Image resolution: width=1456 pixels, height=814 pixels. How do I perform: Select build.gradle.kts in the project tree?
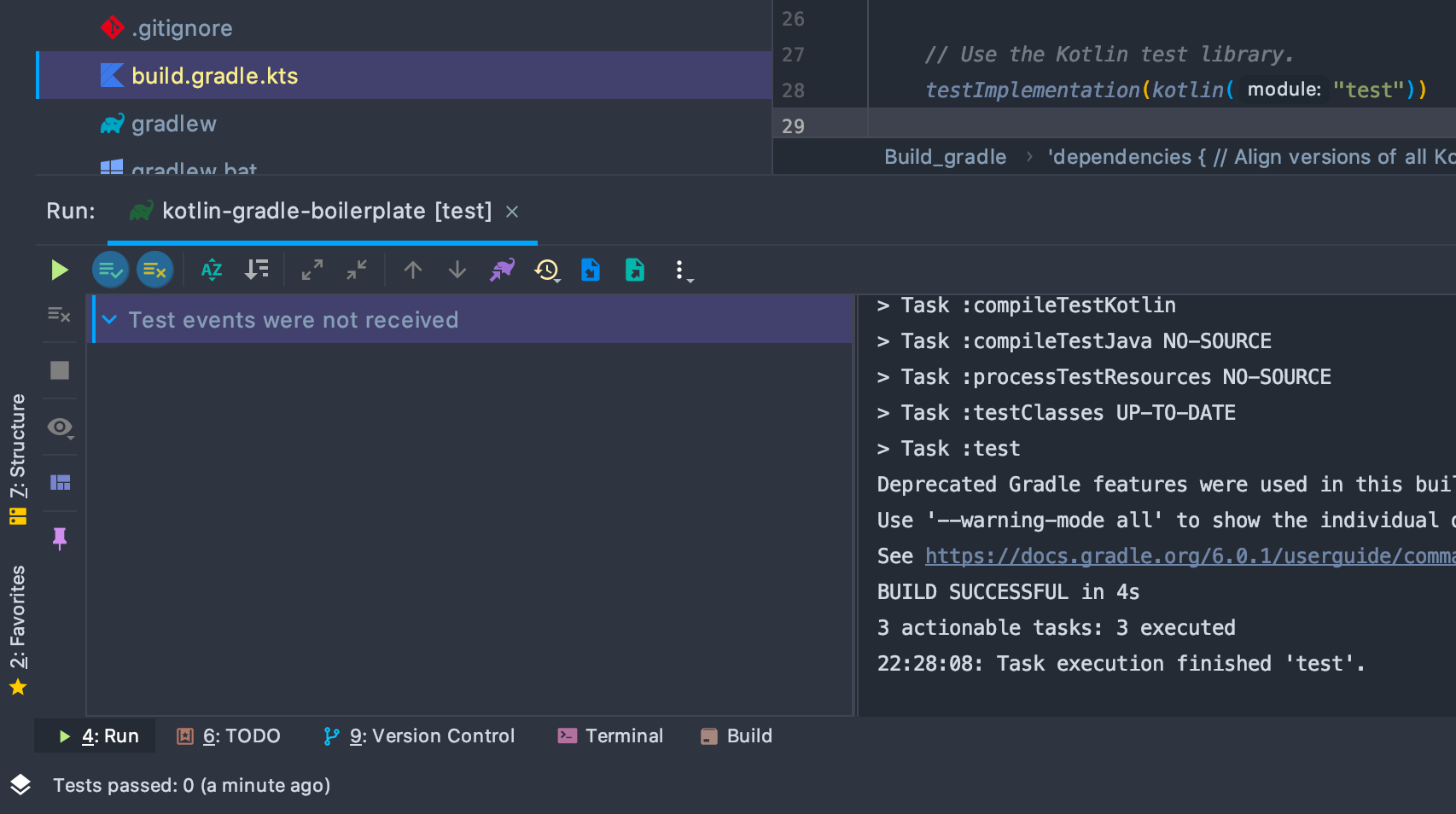[214, 75]
